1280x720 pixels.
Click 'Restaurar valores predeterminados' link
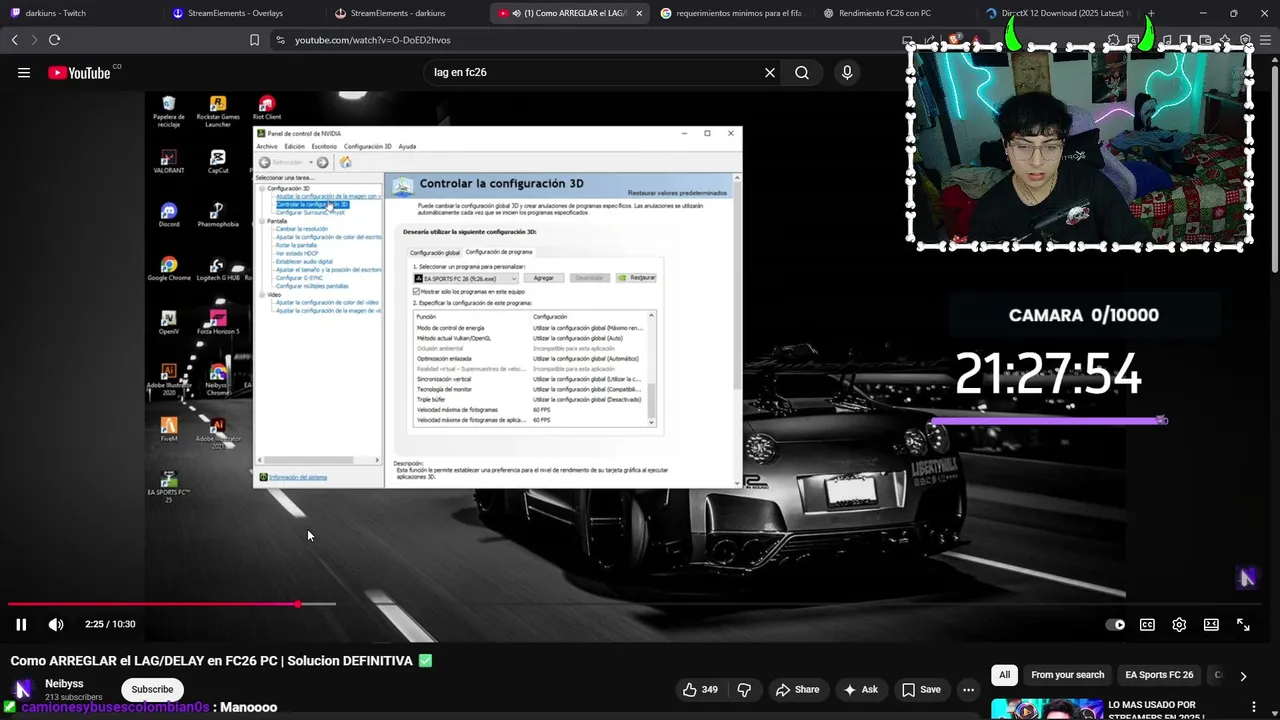click(677, 192)
